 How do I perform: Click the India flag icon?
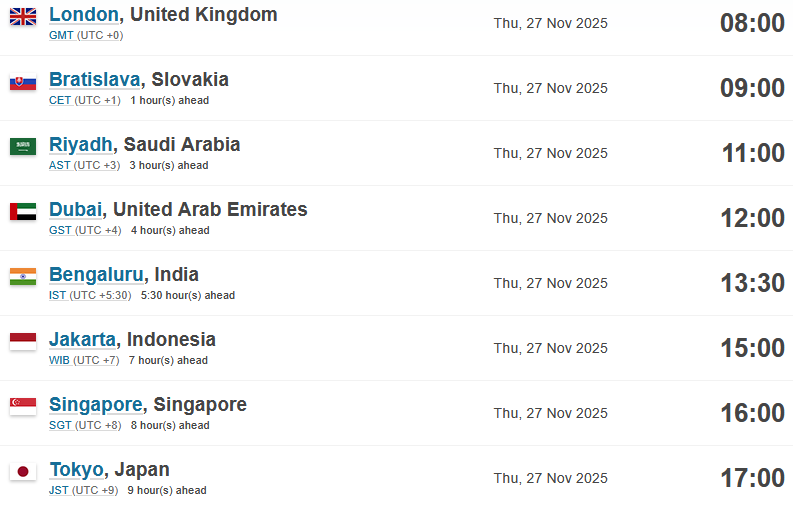pos(23,277)
